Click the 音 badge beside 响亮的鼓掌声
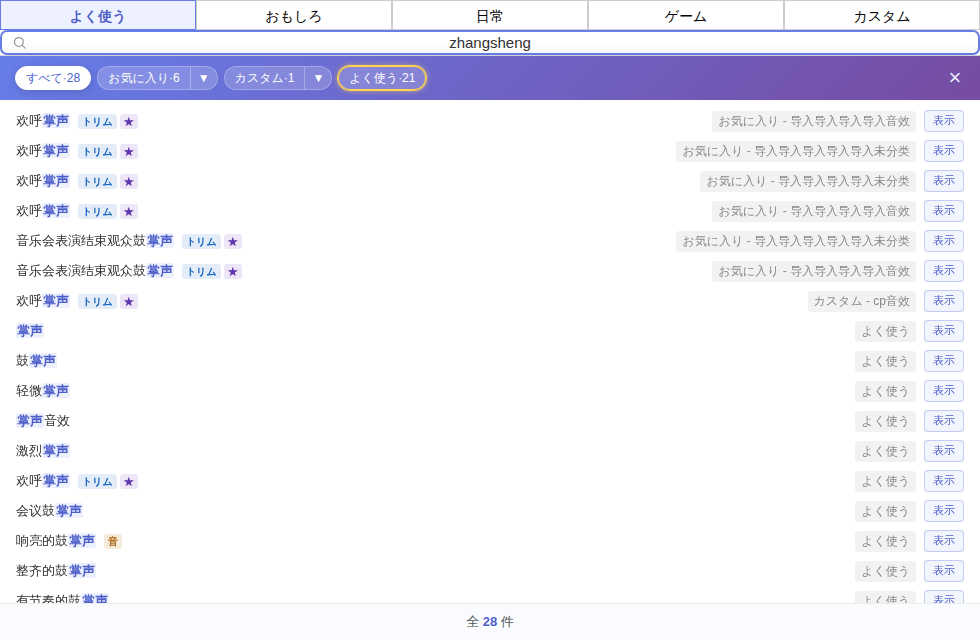The height and width of the screenshot is (640, 980). 112,541
